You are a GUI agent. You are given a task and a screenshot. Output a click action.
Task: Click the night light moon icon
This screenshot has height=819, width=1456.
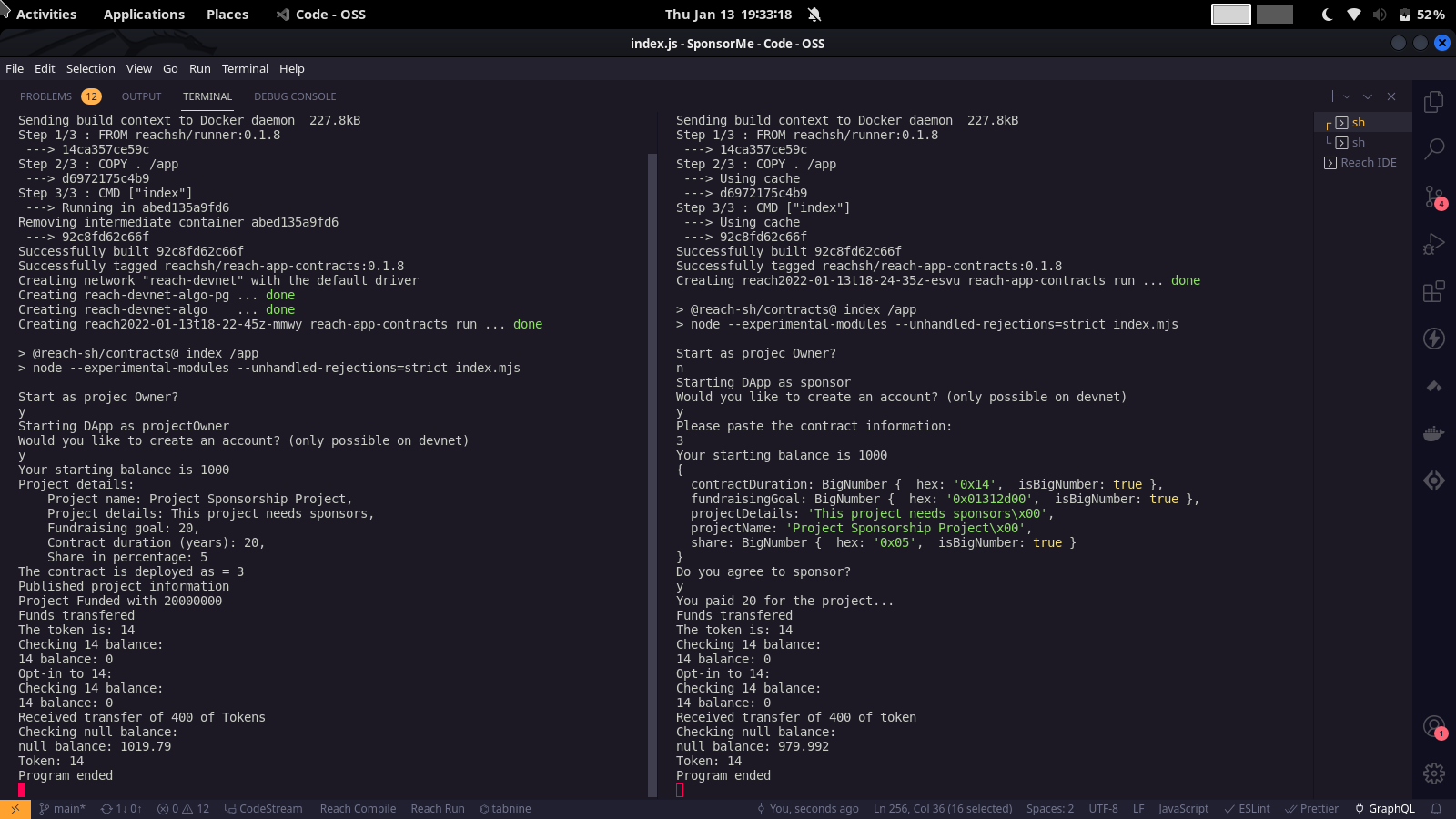(1328, 15)
